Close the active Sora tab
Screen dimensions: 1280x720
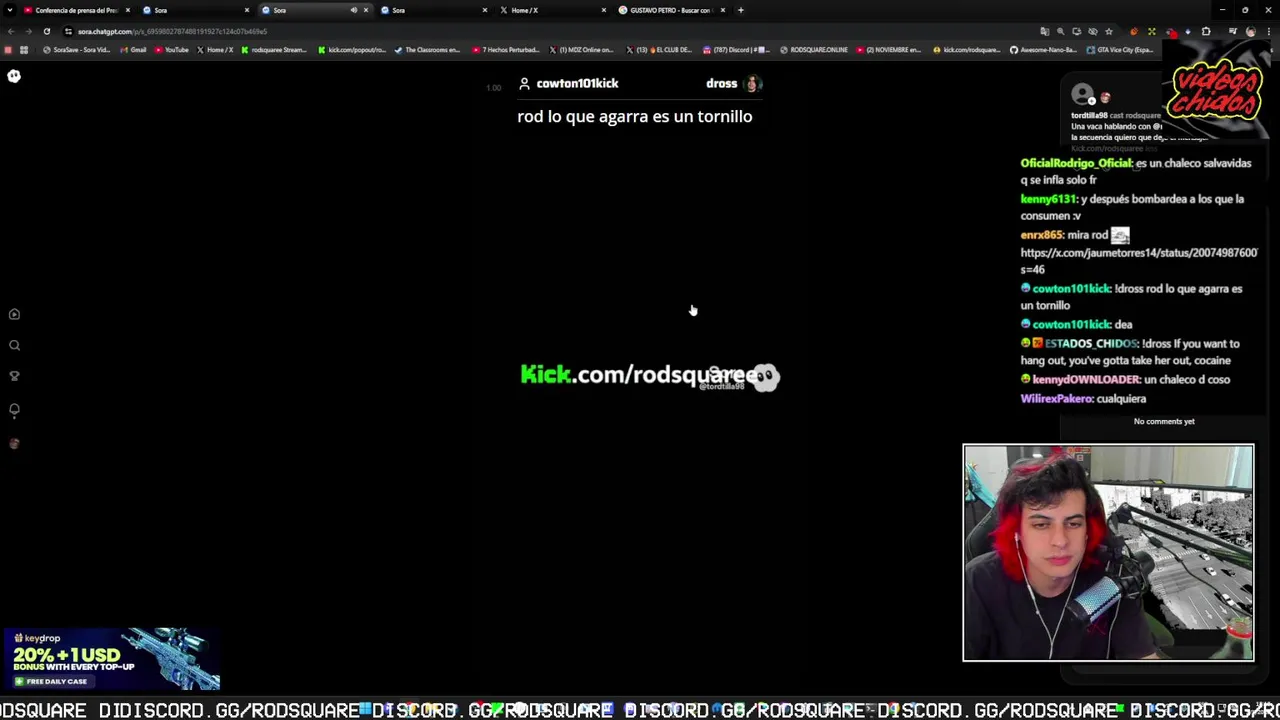[366, 10]
